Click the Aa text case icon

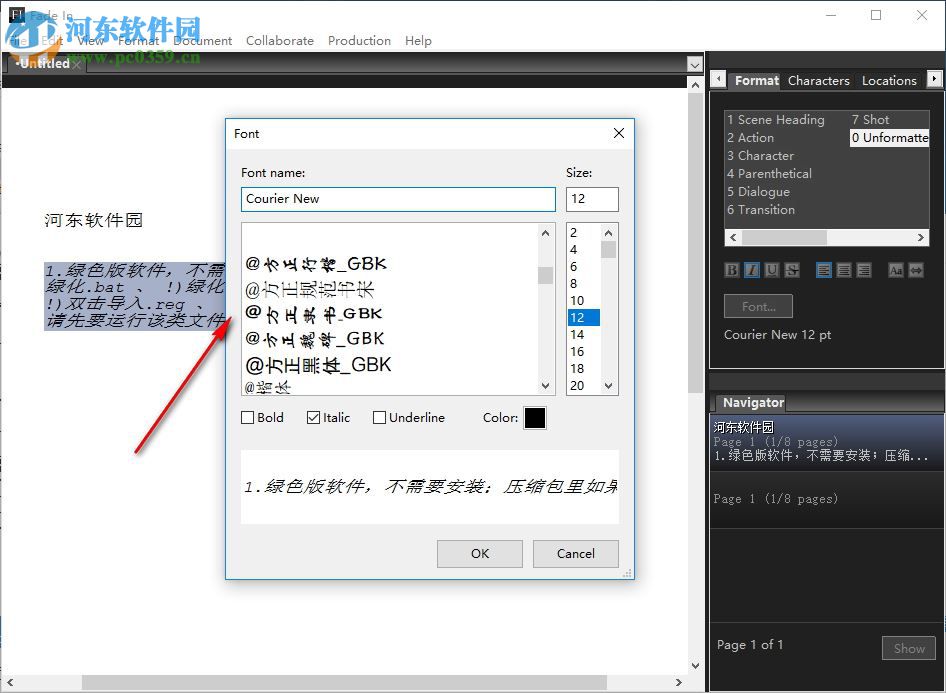895,269
